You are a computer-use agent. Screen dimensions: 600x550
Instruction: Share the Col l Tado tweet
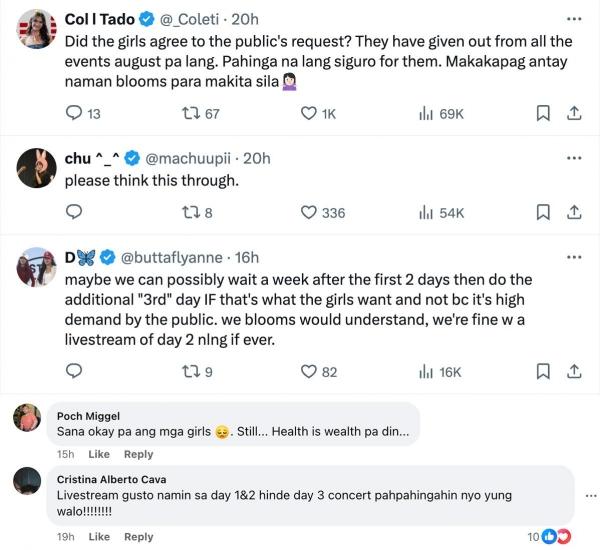click(x=575, y=114)
